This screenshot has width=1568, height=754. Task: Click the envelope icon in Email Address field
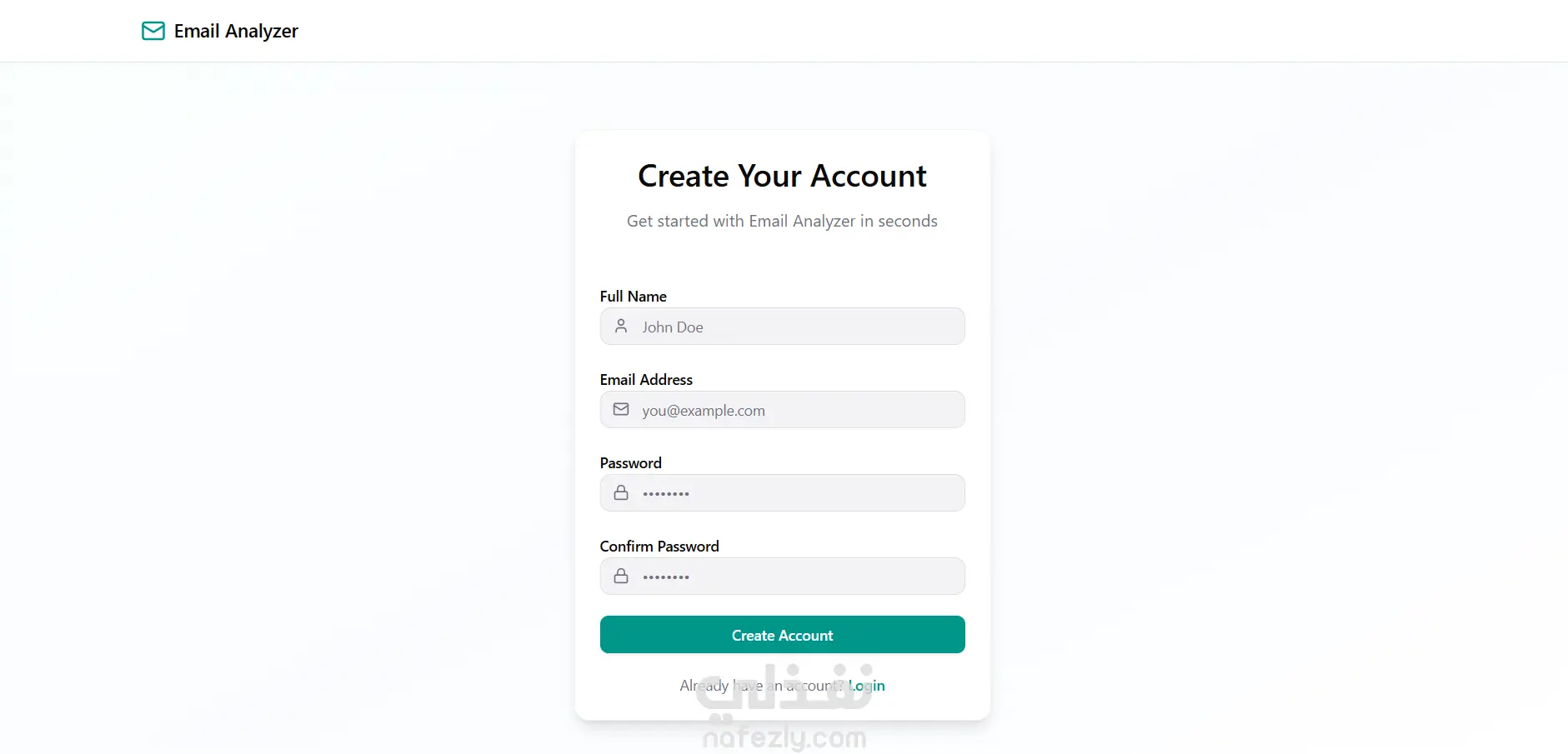pos(621,410)
